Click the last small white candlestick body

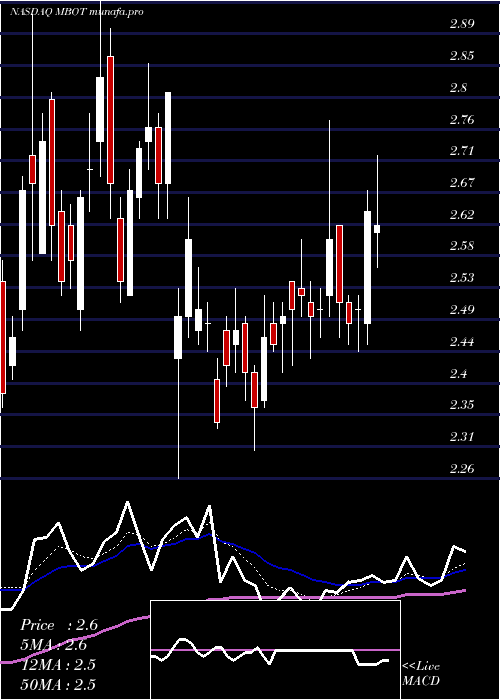[x=377, y=229]
